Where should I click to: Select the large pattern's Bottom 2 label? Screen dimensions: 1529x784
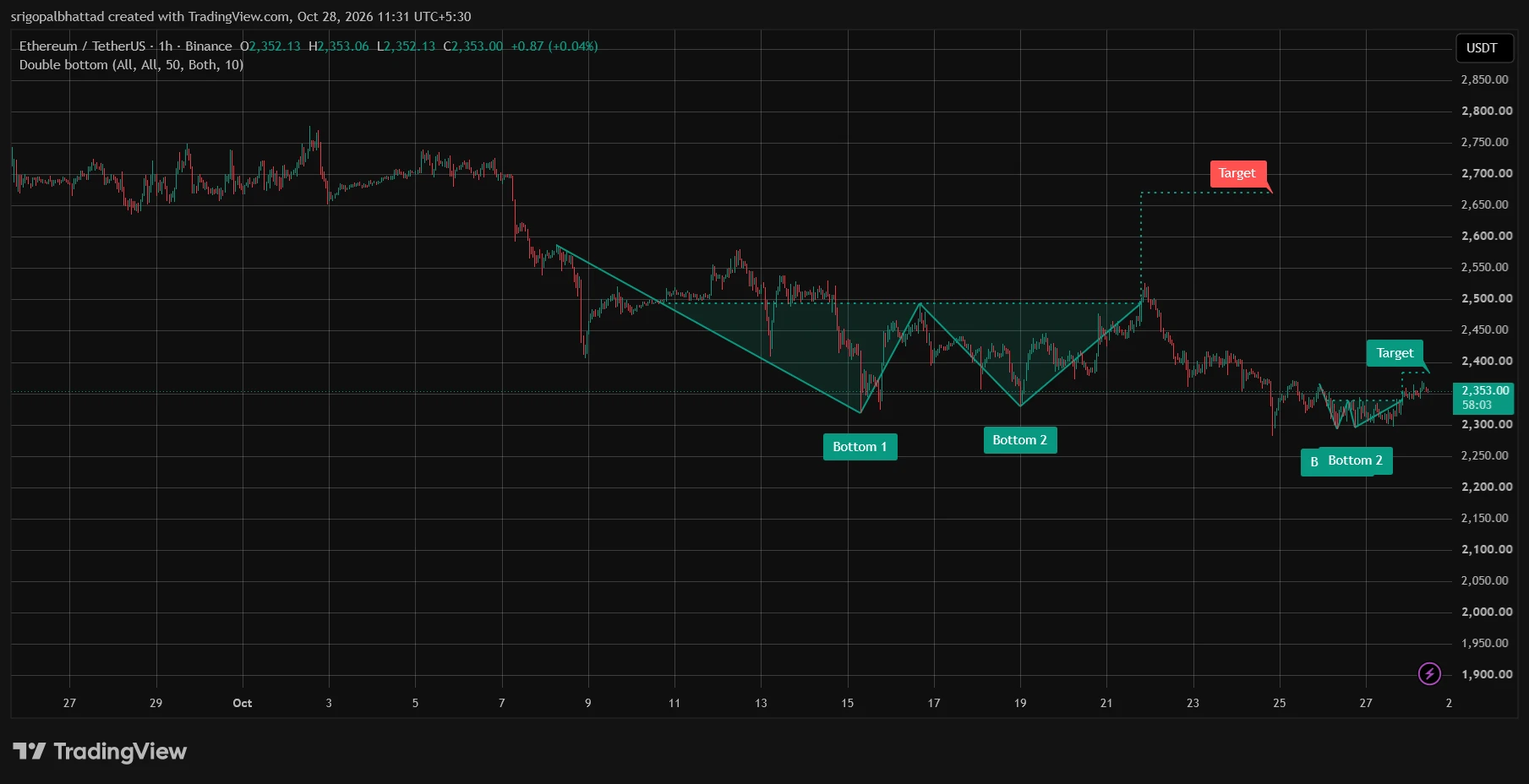click(1019, 440)
